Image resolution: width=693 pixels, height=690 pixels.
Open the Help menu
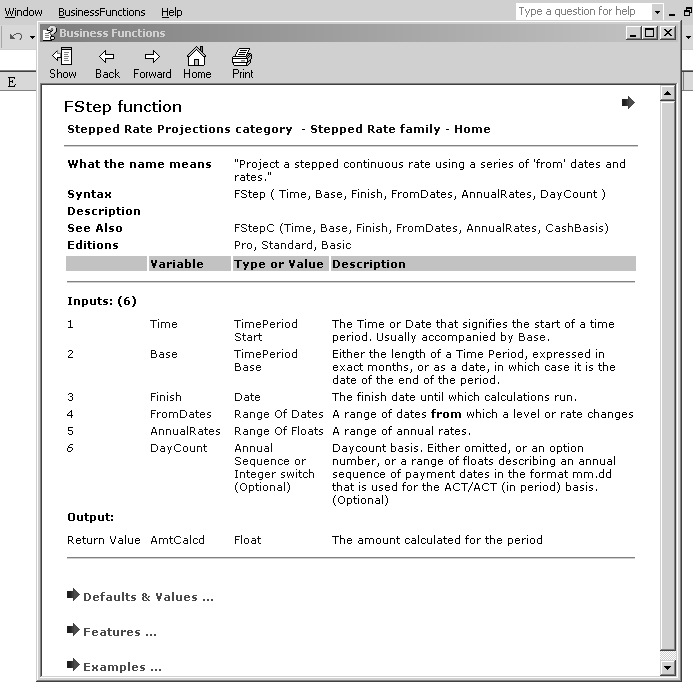click(x=172, y=12)
